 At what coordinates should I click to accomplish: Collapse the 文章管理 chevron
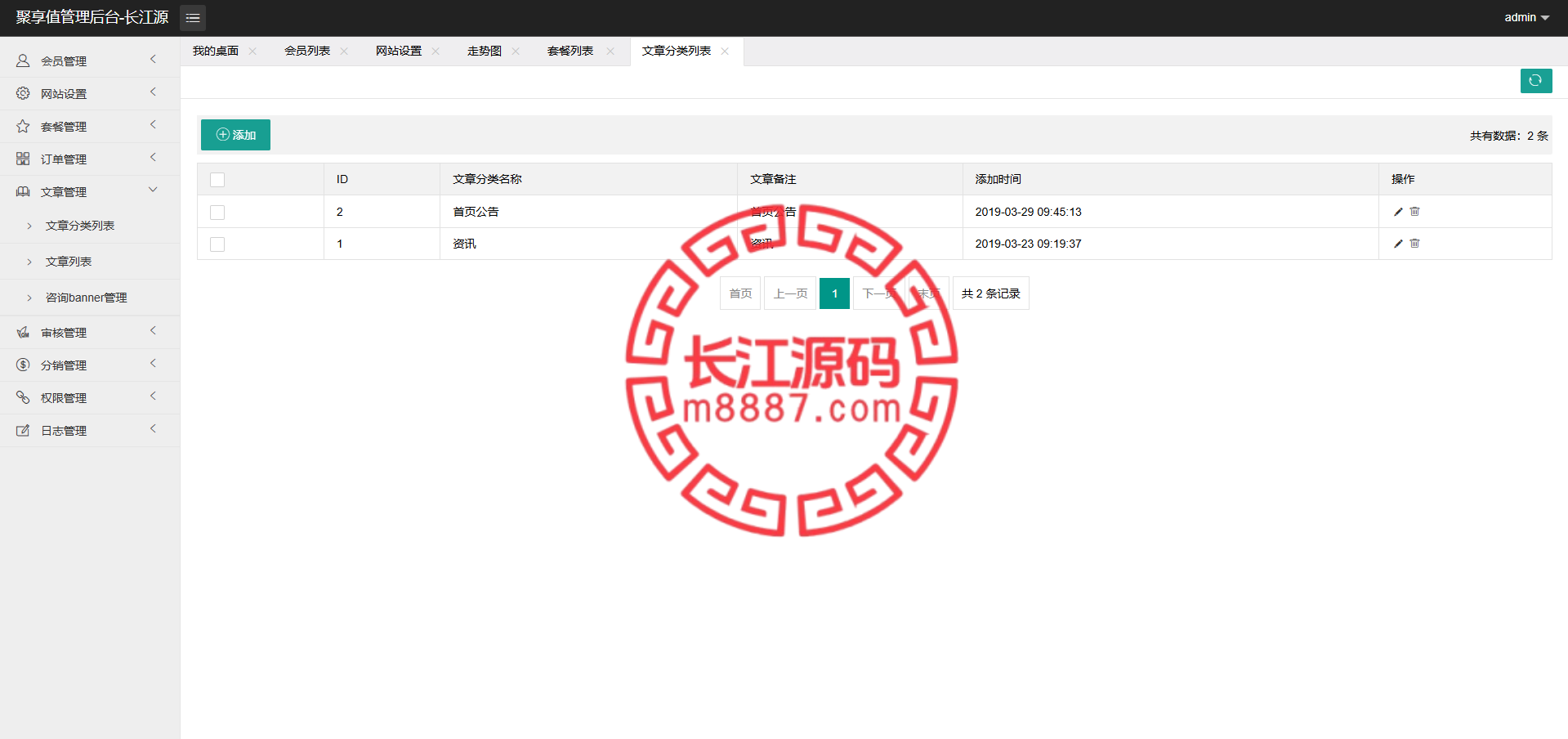point(153,190)
